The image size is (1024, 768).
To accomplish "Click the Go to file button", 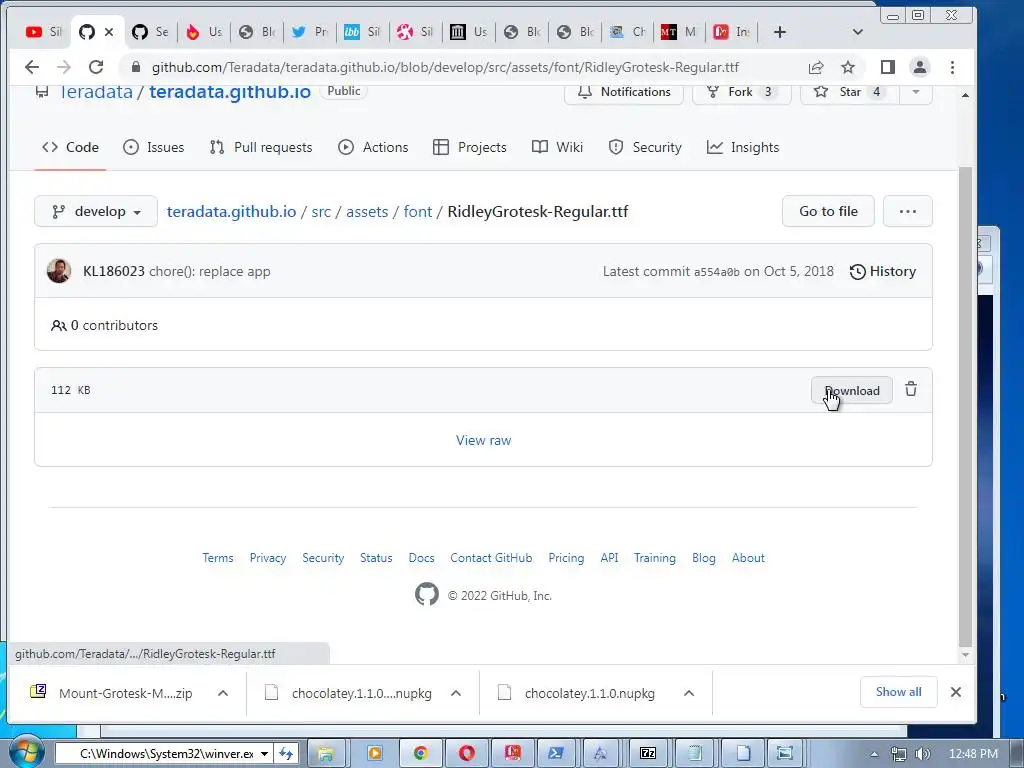I will 828,211.
